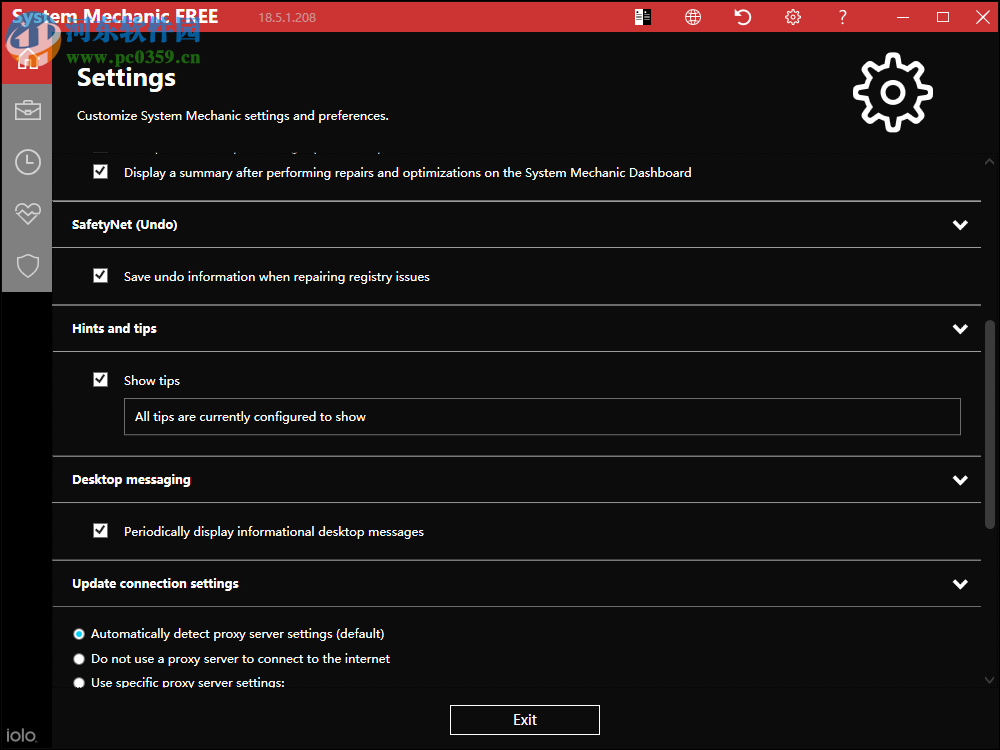Click the Exit button
The image size is (1000, 750).
point(524,719)
